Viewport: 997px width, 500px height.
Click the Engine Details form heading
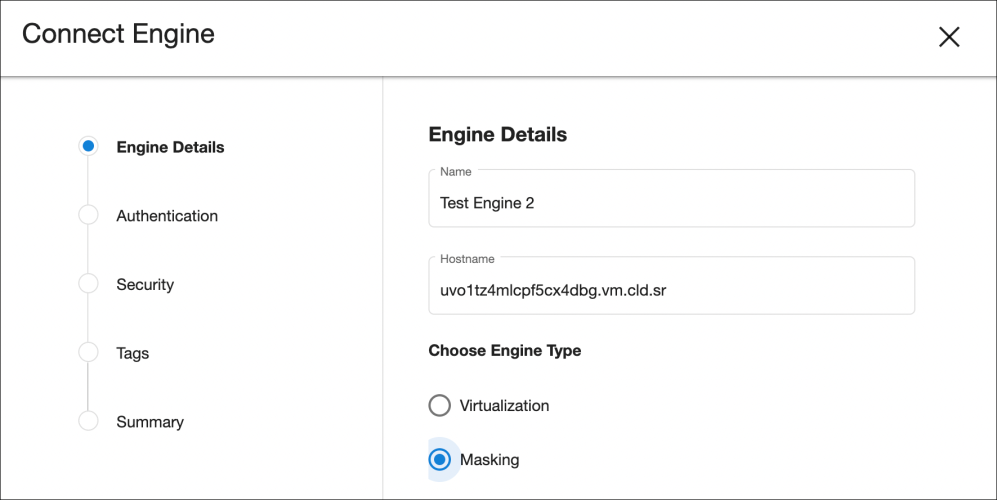[x=497, y=134]
